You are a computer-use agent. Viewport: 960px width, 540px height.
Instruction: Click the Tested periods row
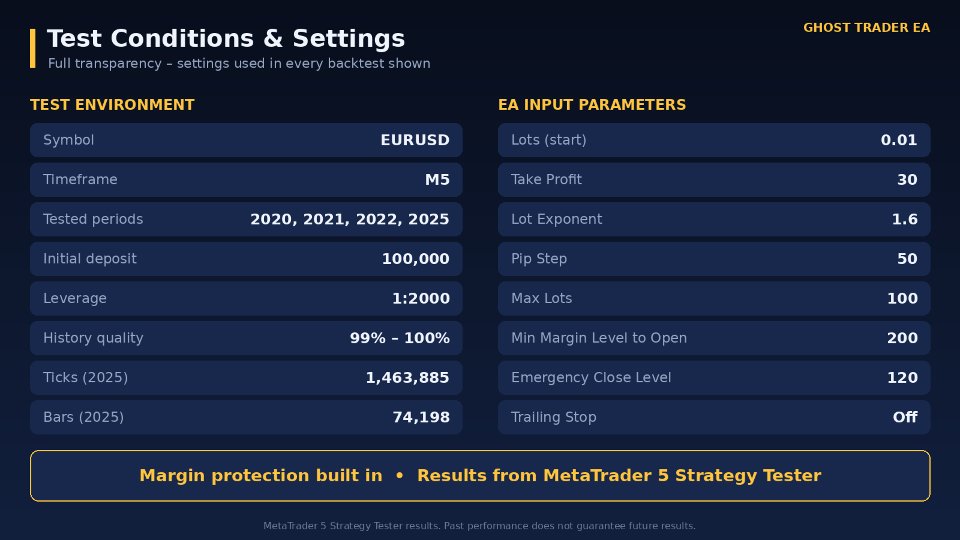click(246, 219)
